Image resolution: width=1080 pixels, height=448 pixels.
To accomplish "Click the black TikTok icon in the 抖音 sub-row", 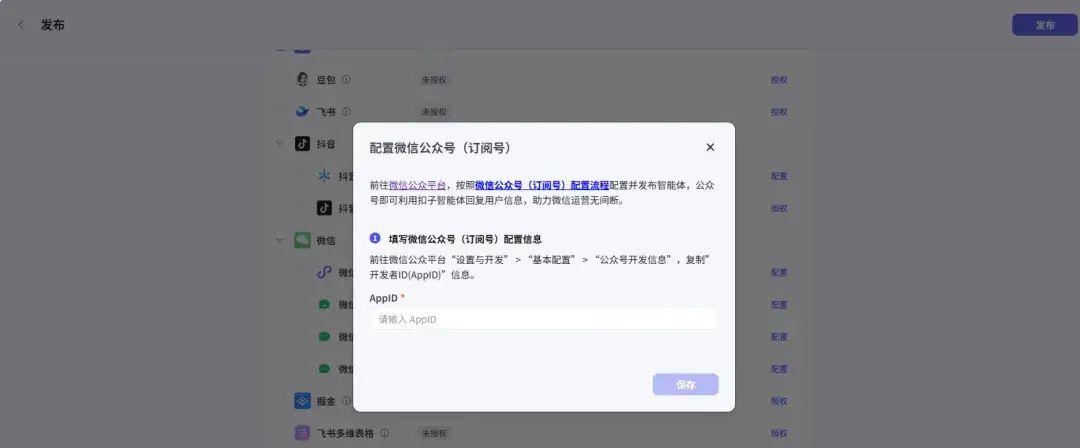I will pos(324,207).
